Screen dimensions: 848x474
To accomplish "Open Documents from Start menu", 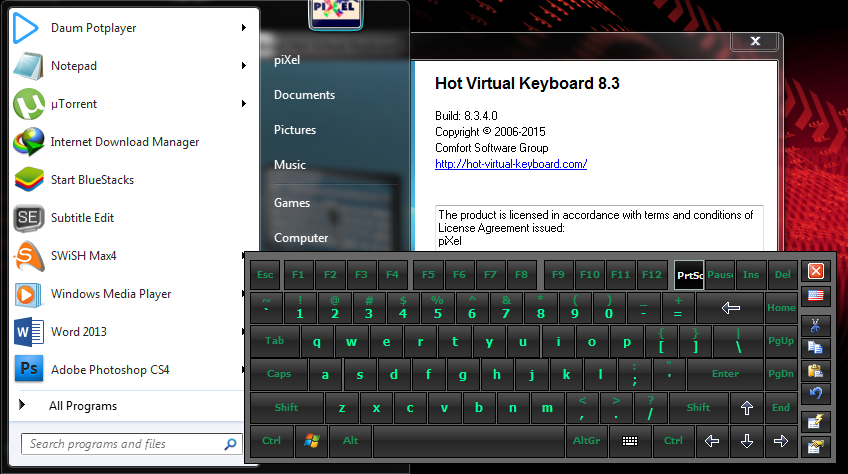I will pyautogui.click(x=304, y=95).
